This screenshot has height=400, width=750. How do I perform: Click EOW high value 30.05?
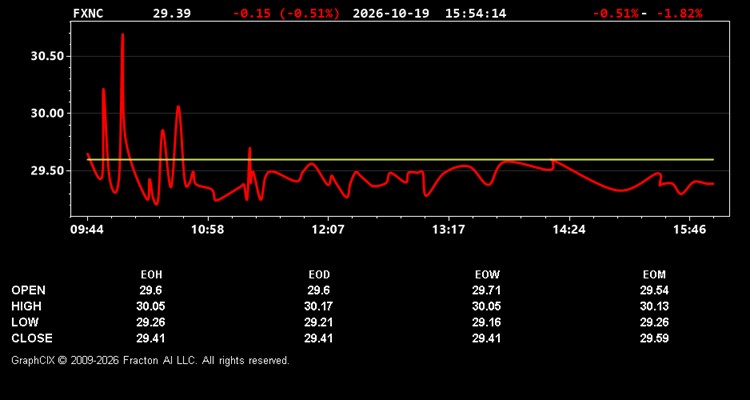(x=486, y=306)
